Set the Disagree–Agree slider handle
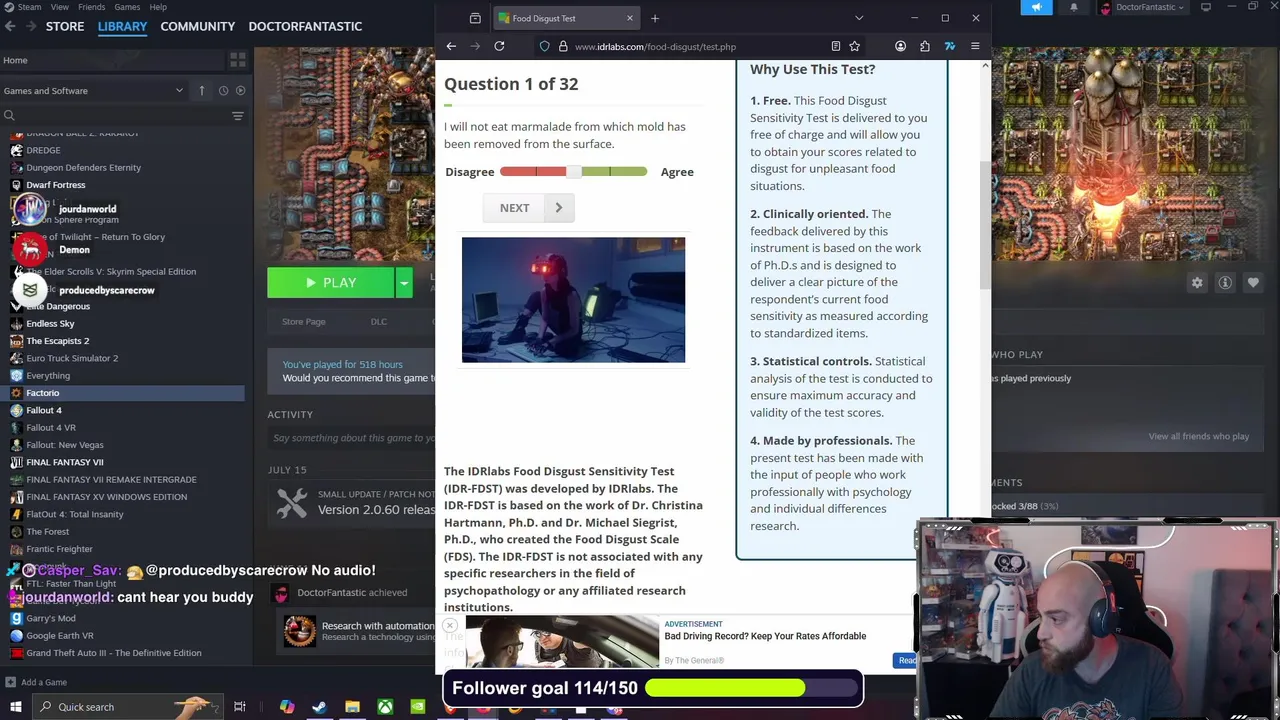The image size is (1280, 720). [573, 172]
